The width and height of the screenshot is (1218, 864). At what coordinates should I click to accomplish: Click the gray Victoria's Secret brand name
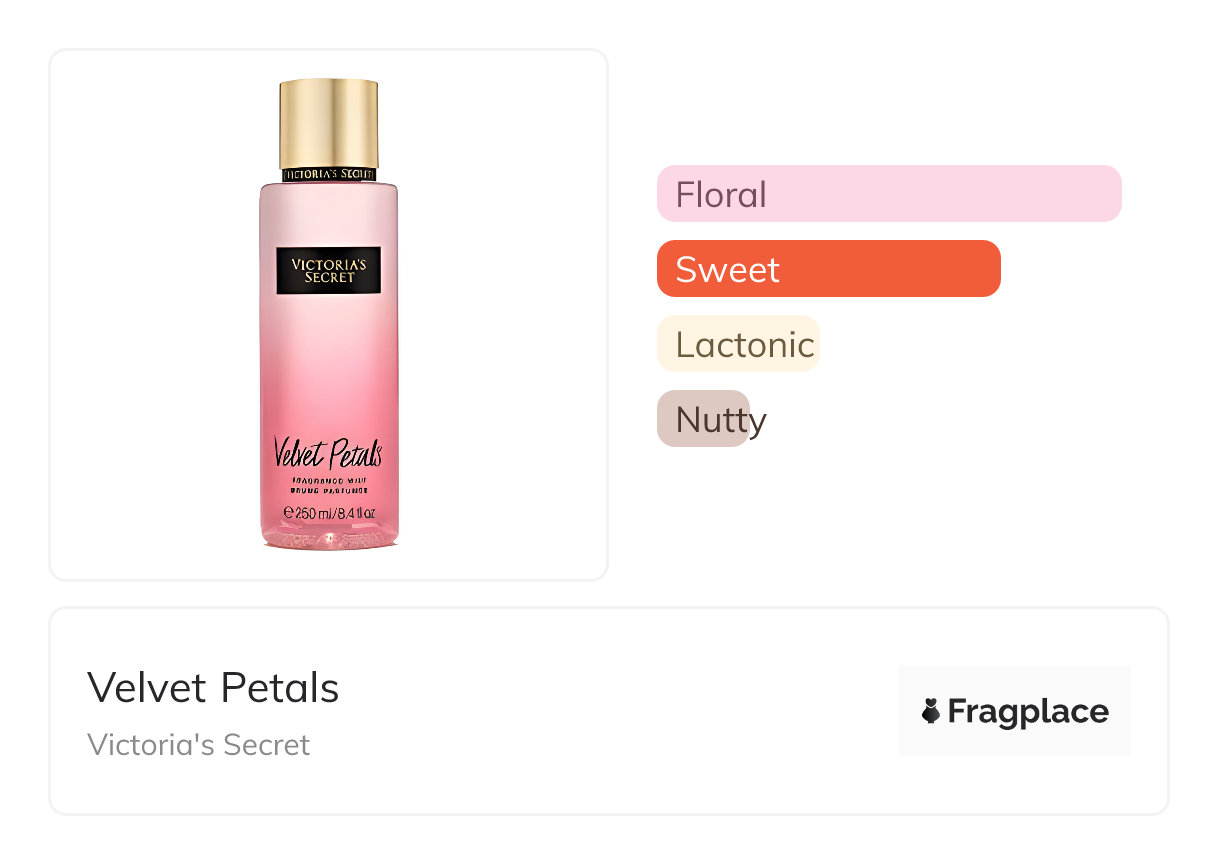click(x=198, y=745)
